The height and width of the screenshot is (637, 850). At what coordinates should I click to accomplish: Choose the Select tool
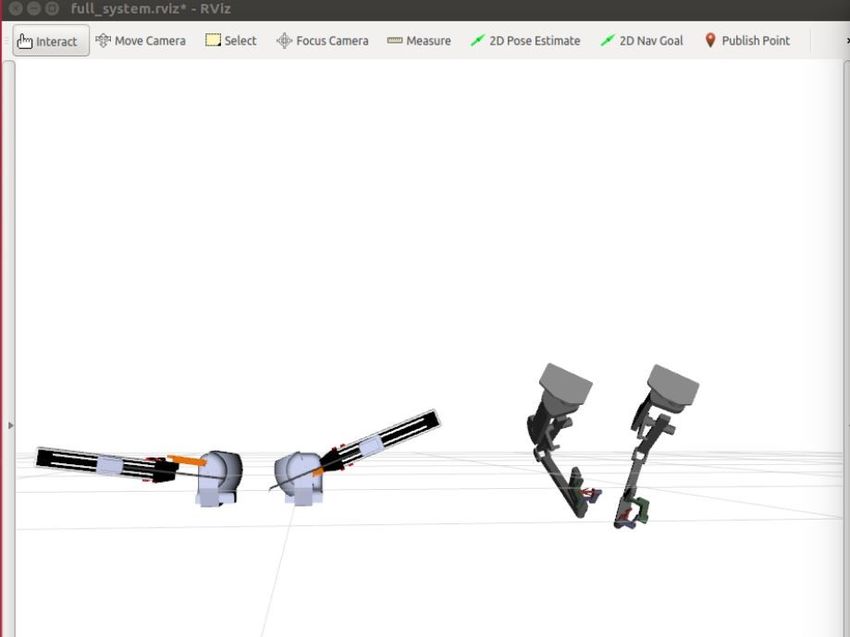(231, 41)
